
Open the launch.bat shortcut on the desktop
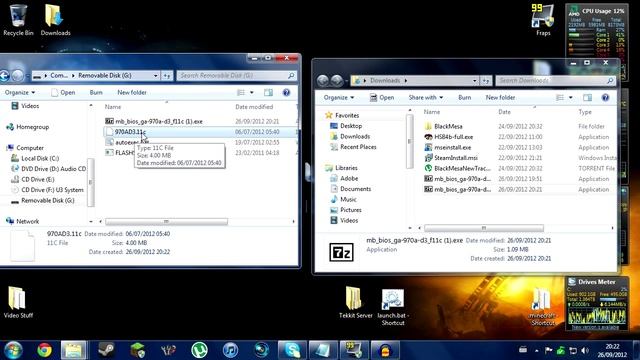[x=393, y=307]
